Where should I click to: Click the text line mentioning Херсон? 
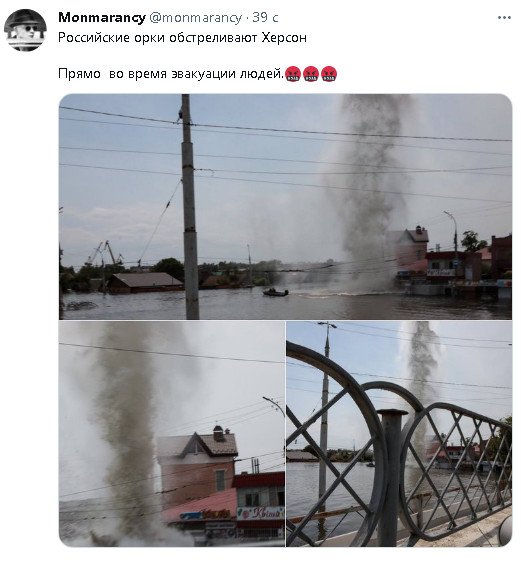pyautogui.click(x=182, y=38)
